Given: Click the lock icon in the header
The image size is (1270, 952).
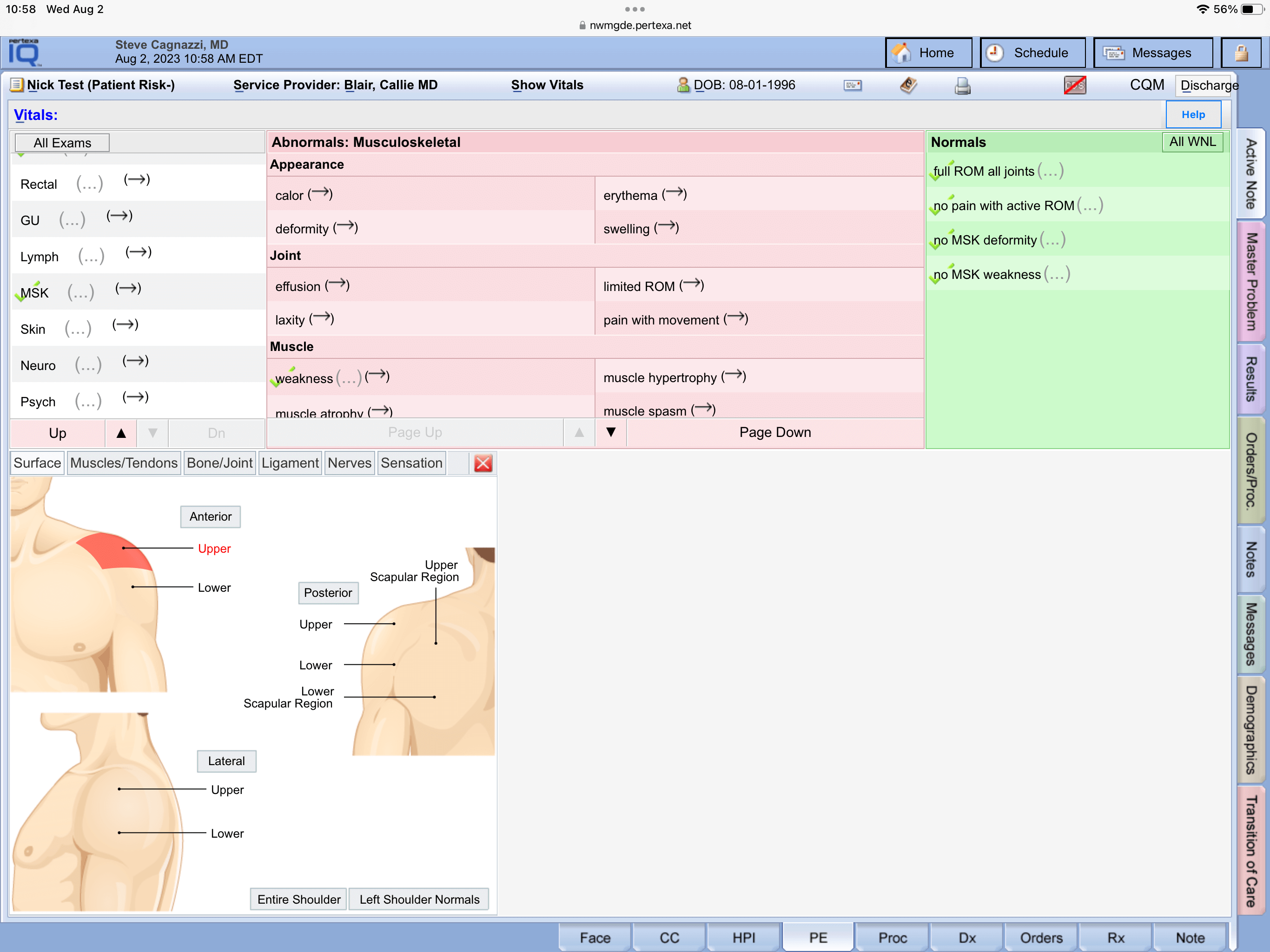Looking at the screenshot, I should coord(1240,53).
